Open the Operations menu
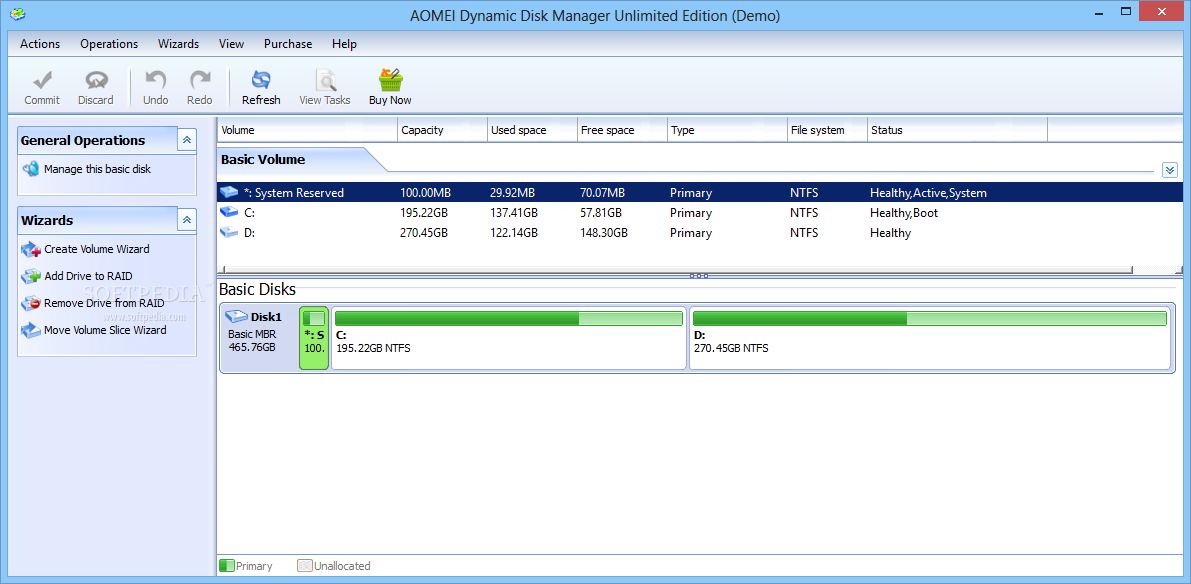 click(x=109, y=44)
